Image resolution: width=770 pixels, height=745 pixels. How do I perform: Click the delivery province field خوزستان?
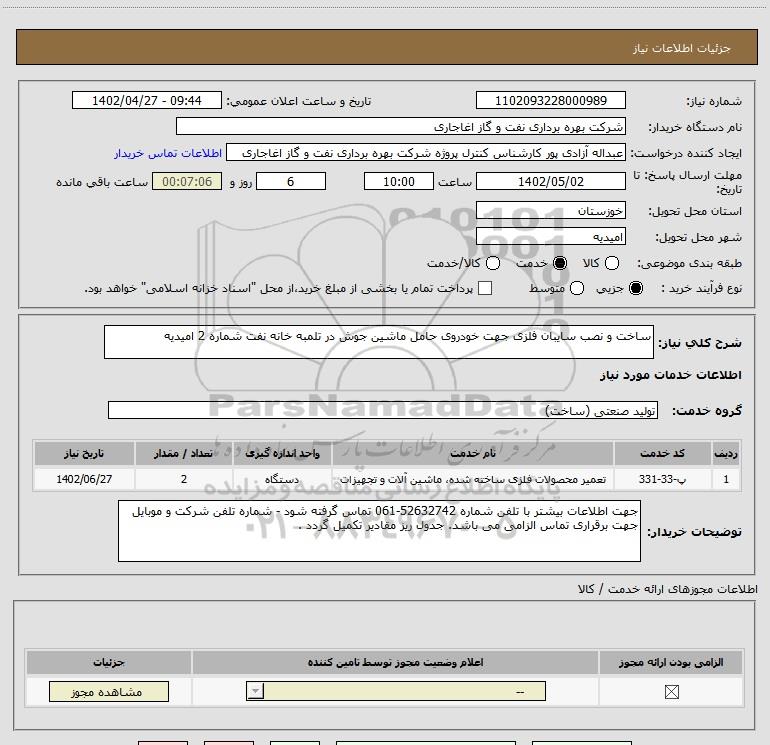[550, 211]
